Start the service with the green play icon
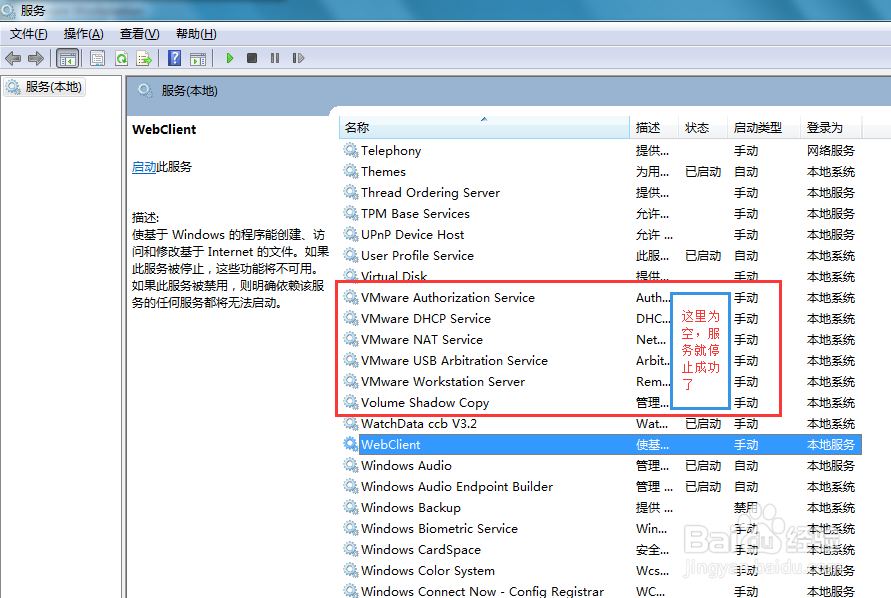This screenshot has width=891, height=598. click(230, 57)
